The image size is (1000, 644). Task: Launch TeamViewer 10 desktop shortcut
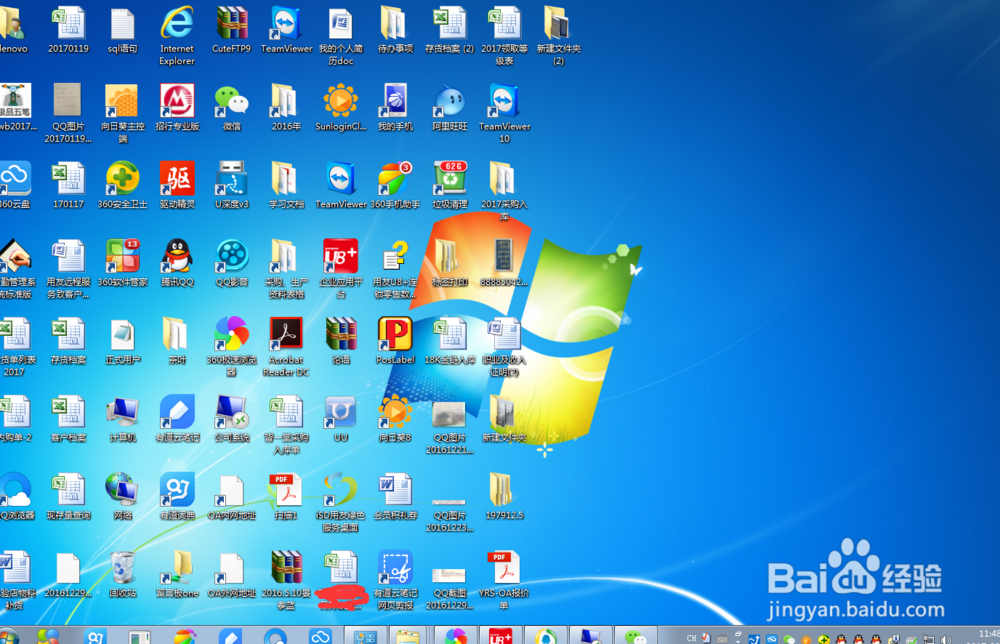pyautogui.click(x=504, y=113)
